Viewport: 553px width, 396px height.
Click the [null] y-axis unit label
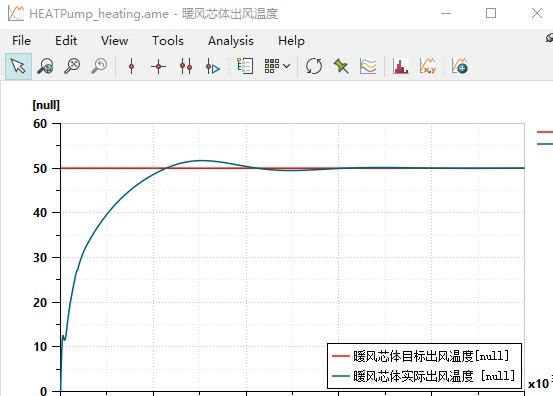46,105
